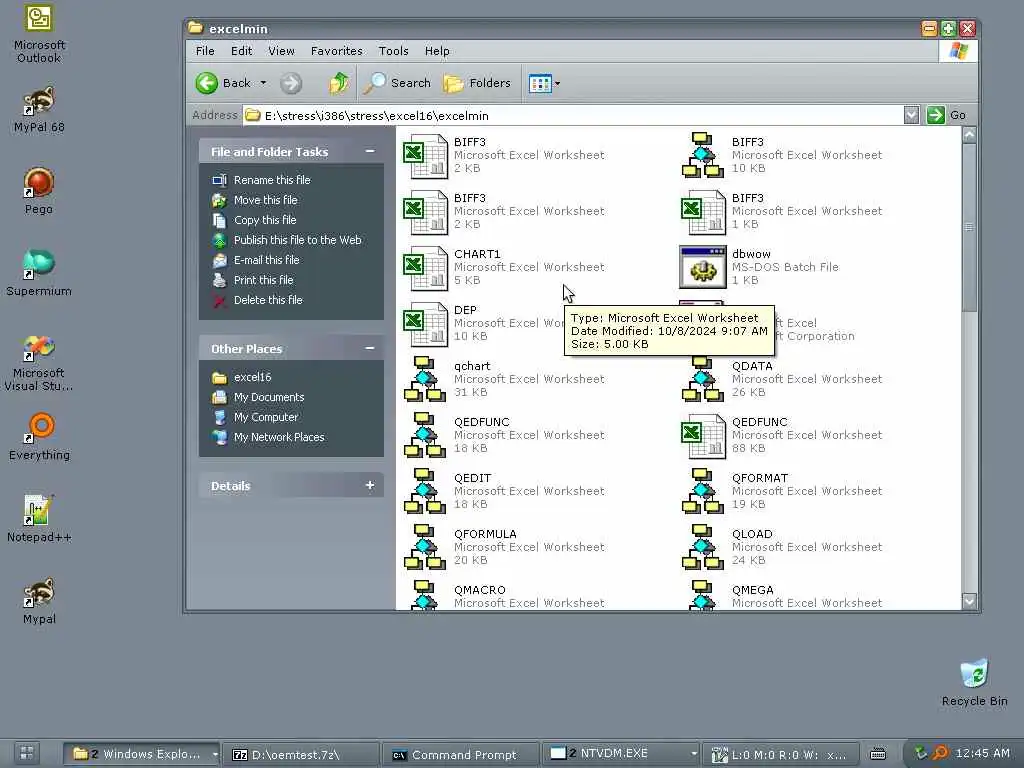Select the QEDIT file icon
The height and width of the screenshot is (768, 1024).
point(425,492)
